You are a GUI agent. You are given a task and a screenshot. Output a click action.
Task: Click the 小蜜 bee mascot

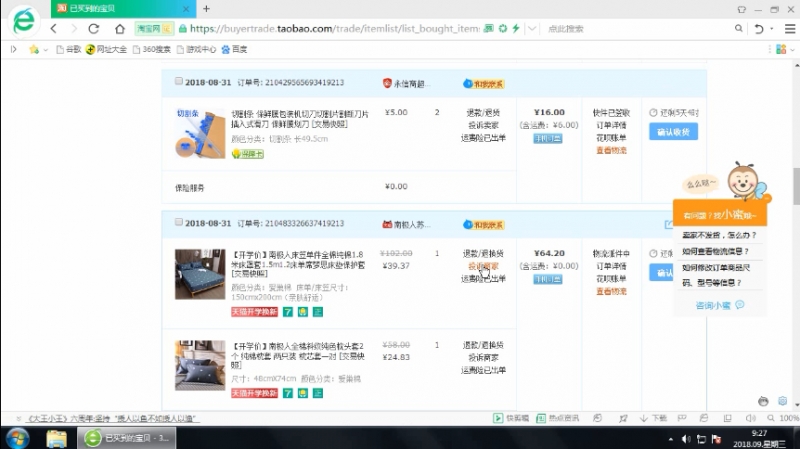(746, 181)
